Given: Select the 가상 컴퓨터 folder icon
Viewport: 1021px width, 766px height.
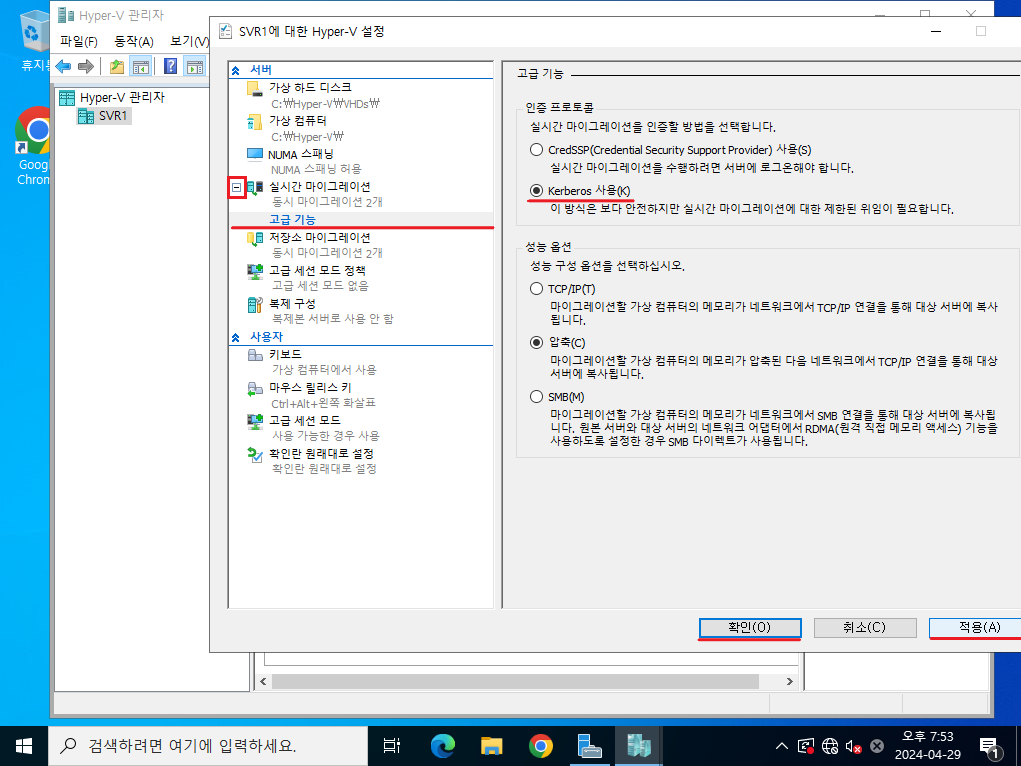Looking at the screenshot, I should click(255, 122).
